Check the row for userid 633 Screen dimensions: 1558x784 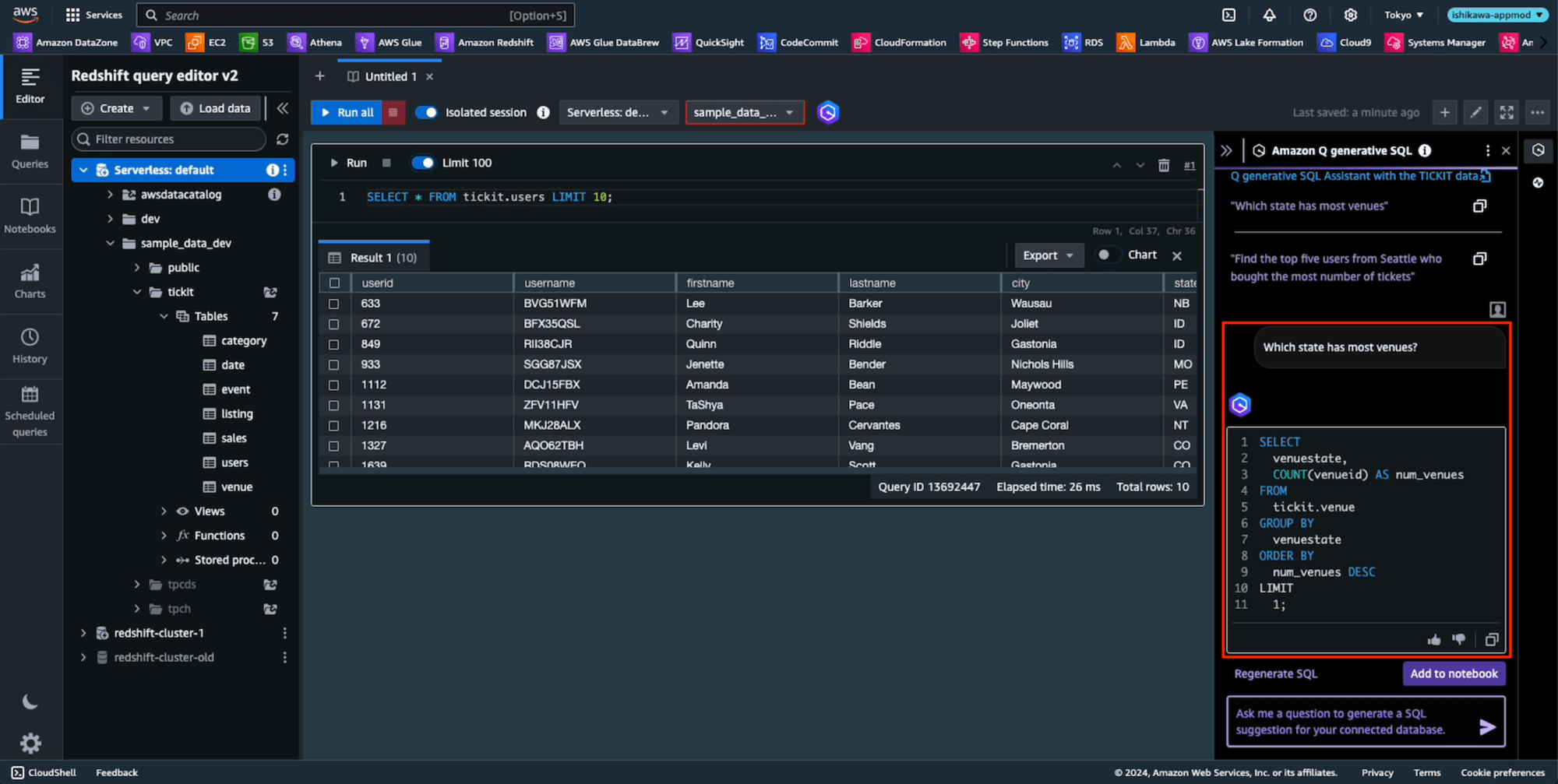click(x=334, y=304)
